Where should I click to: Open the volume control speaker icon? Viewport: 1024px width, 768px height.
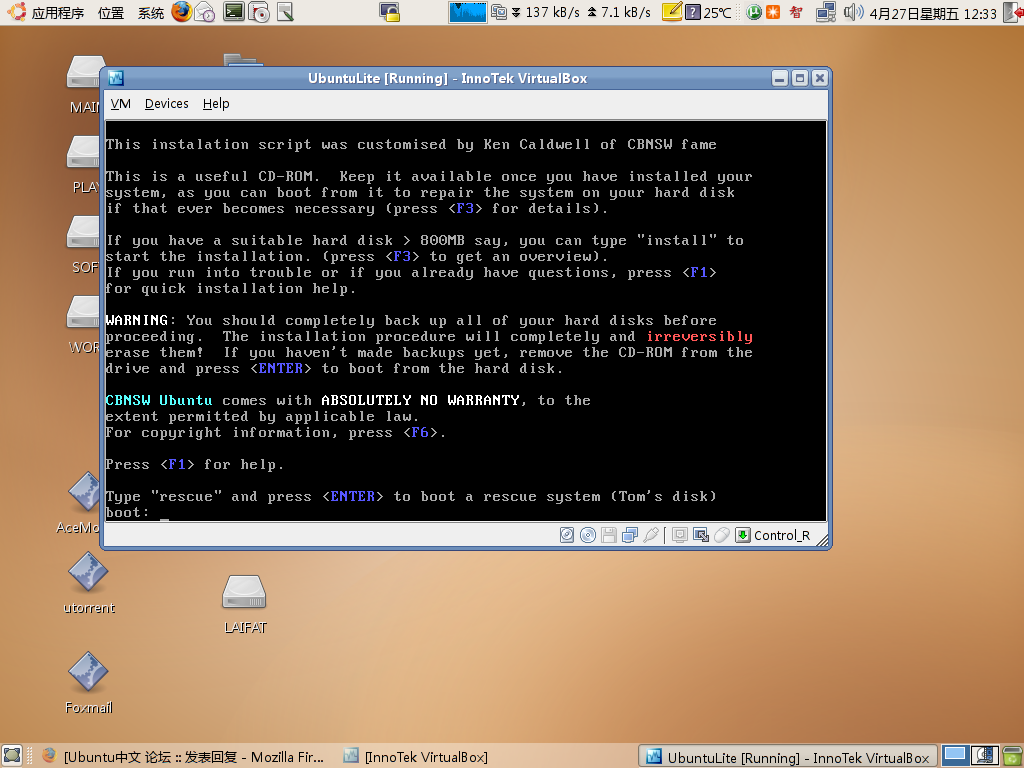(853, 12)
